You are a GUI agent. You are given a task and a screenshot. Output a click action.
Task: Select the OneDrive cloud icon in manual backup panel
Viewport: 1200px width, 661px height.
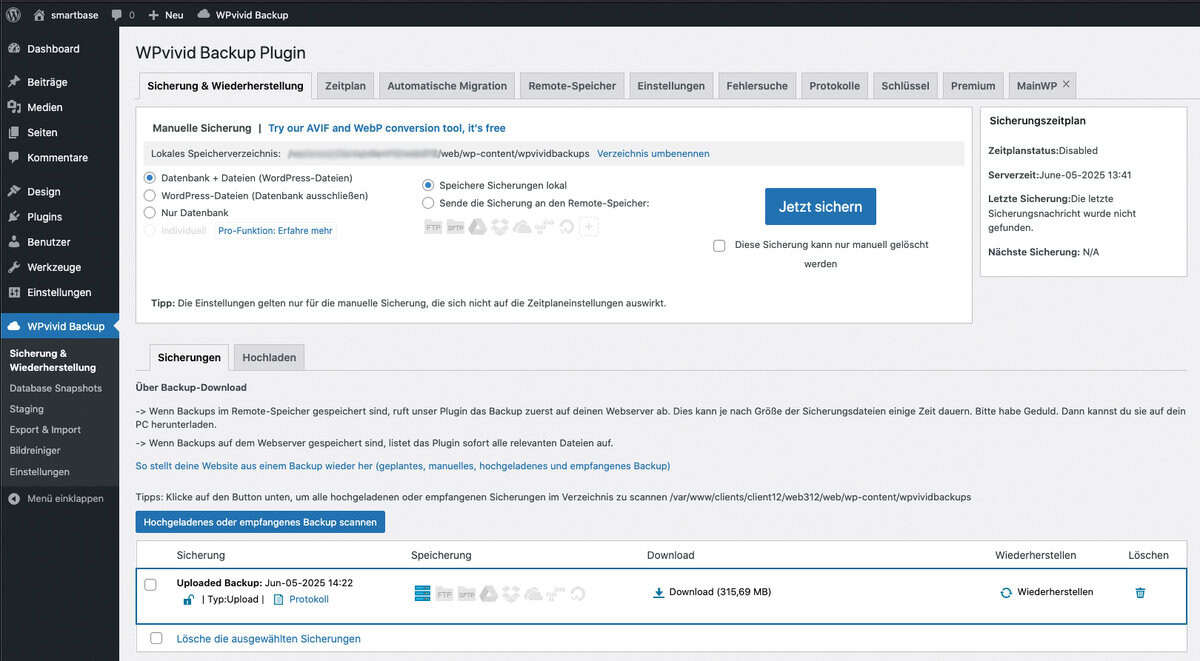pyautogui.click(x=521, y=227)
